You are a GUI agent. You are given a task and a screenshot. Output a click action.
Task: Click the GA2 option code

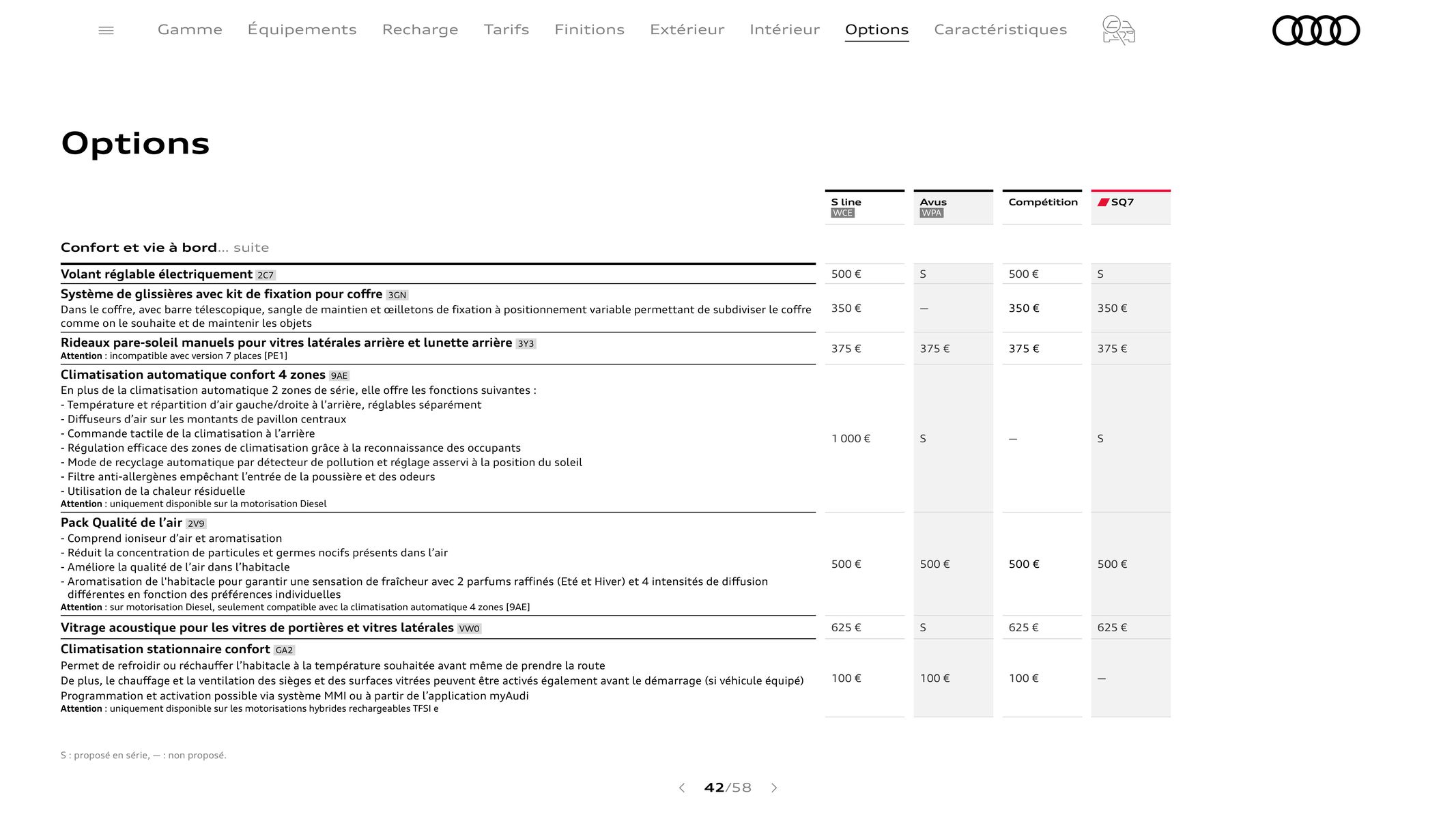284,650
